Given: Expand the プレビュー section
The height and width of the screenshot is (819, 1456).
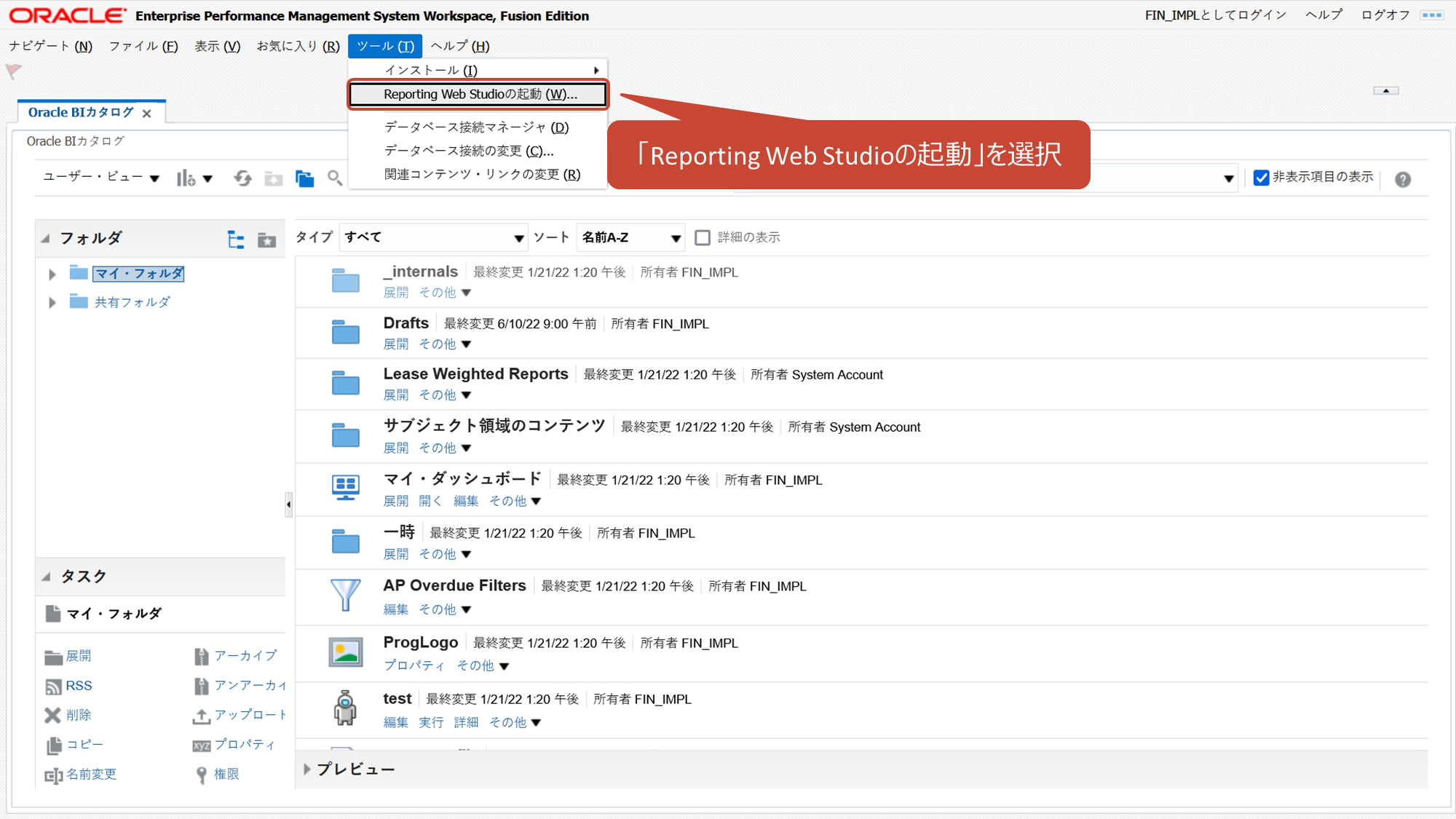Looking at the screenshot, I should tap(307, 769).
